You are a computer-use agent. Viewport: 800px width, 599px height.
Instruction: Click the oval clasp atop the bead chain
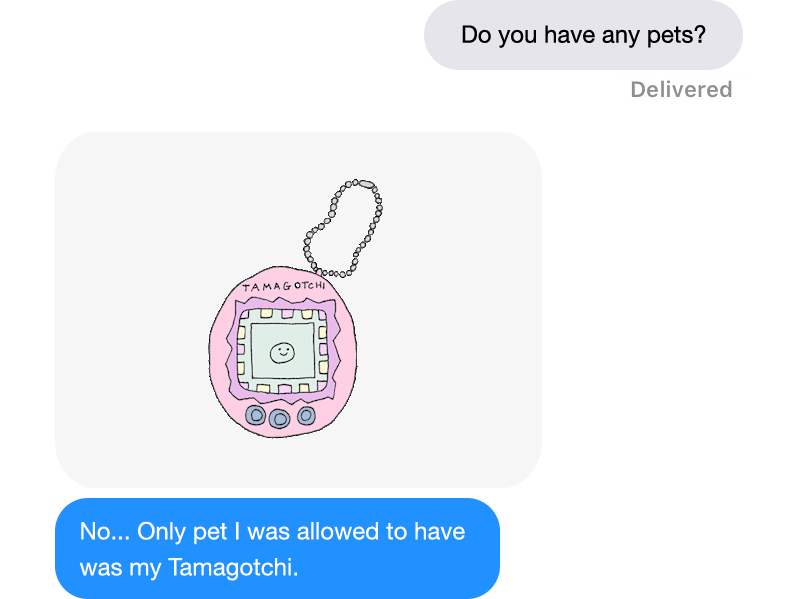point(366,184)
